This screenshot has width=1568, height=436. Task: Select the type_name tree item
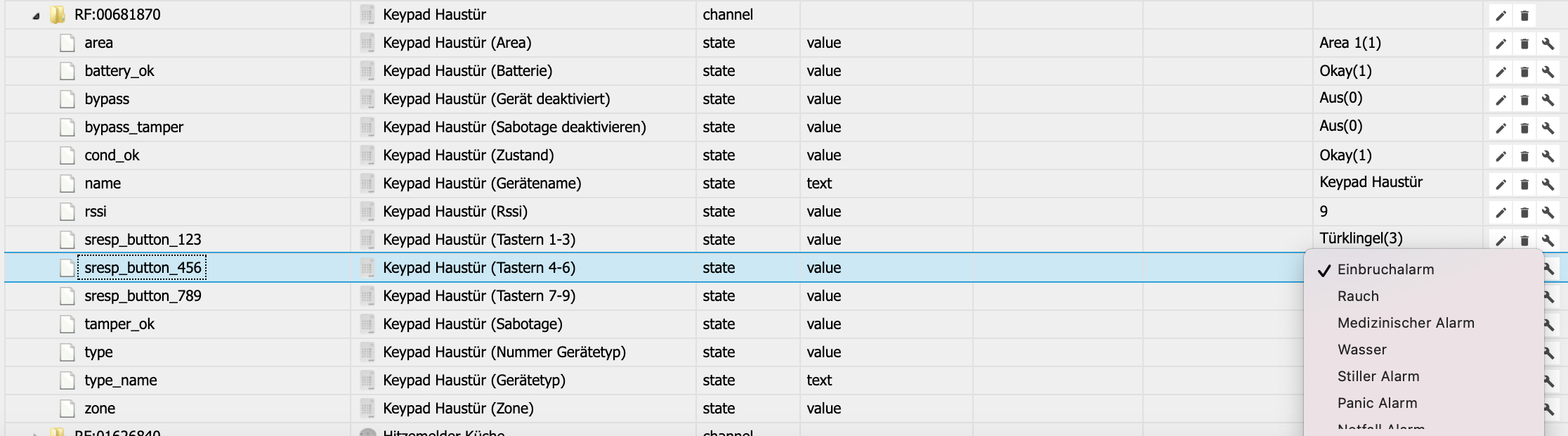coord(121,380)
